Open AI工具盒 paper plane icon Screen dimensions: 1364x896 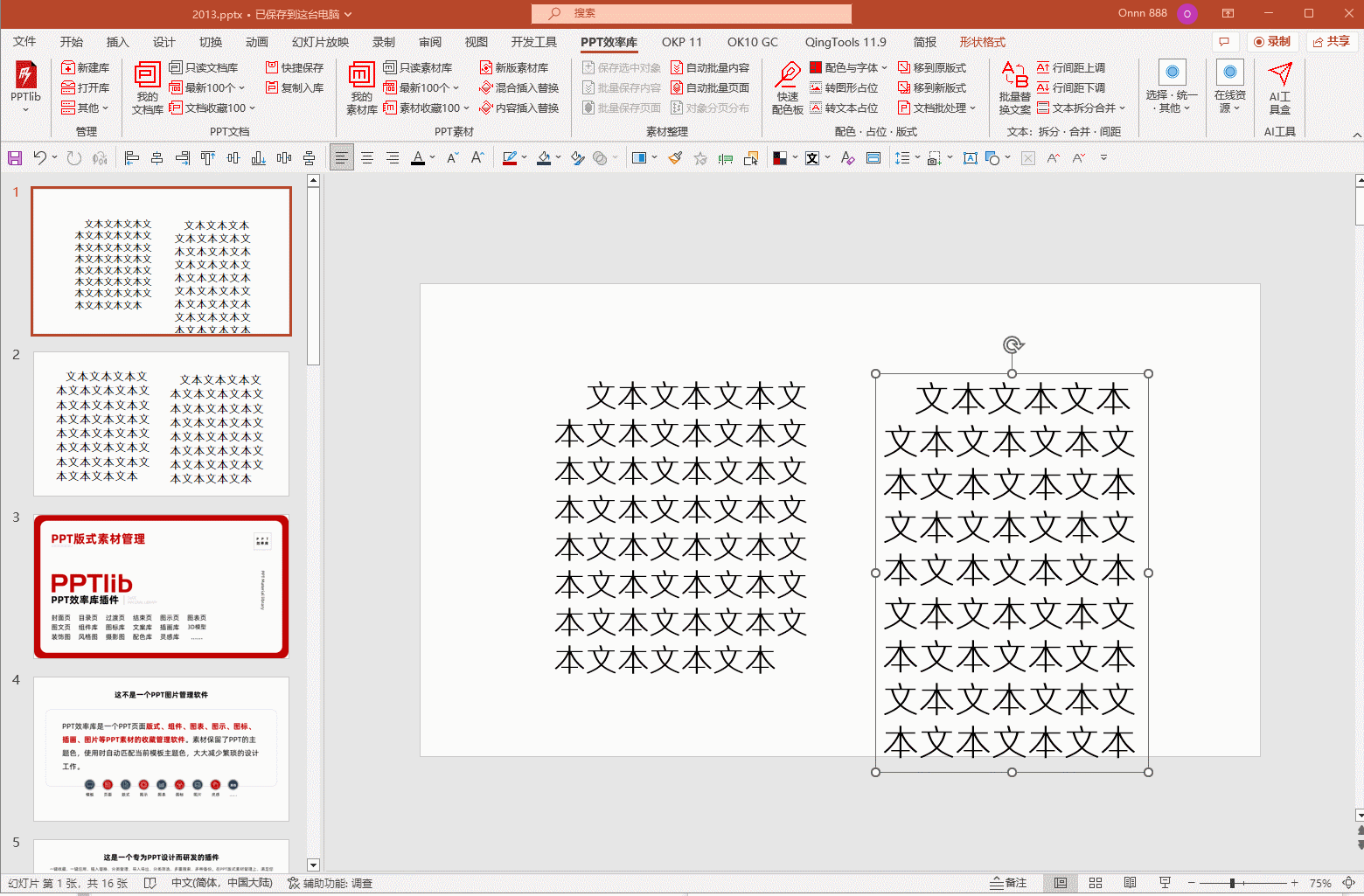[1280, 88]
